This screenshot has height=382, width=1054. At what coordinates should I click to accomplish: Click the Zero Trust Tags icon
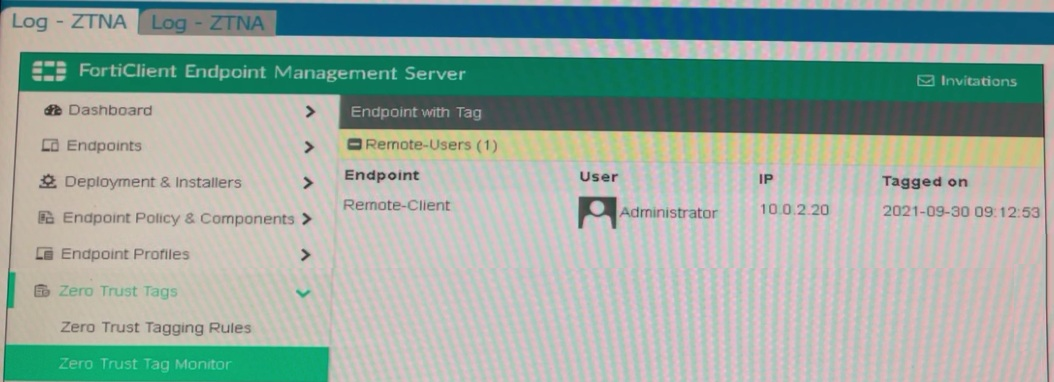click(42, 291)
